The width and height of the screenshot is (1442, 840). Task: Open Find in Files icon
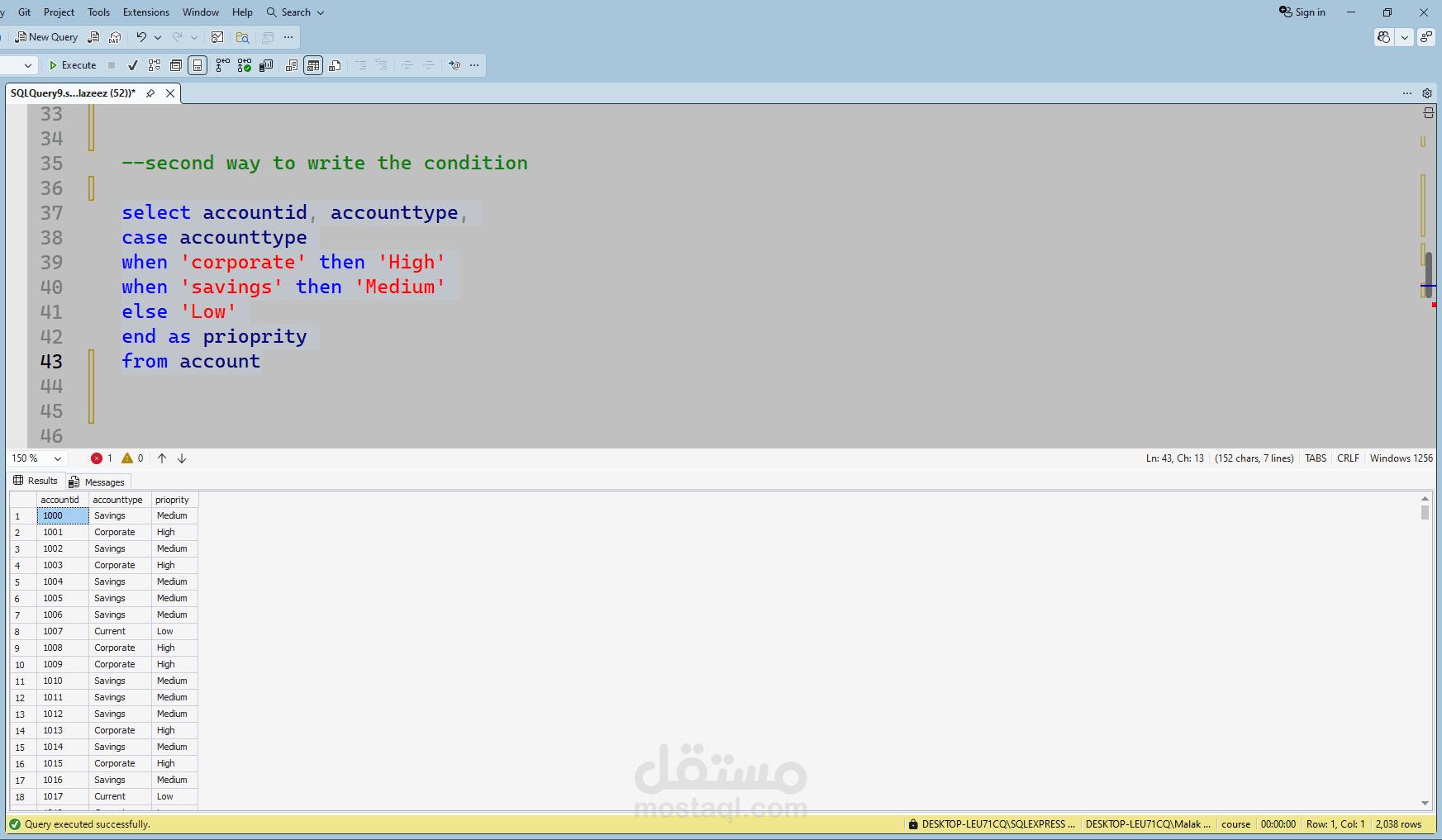[x=242, y=37]
